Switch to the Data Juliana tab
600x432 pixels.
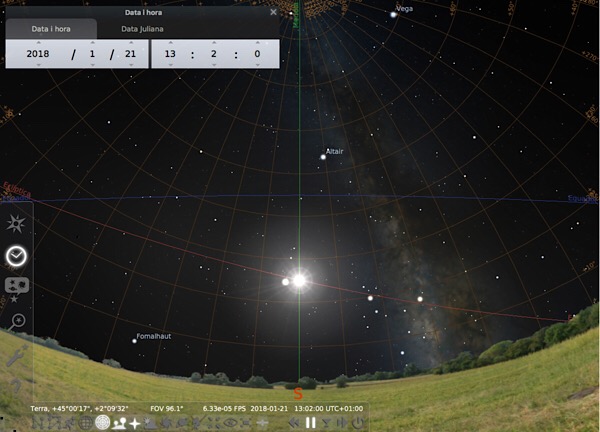point(143,29)
